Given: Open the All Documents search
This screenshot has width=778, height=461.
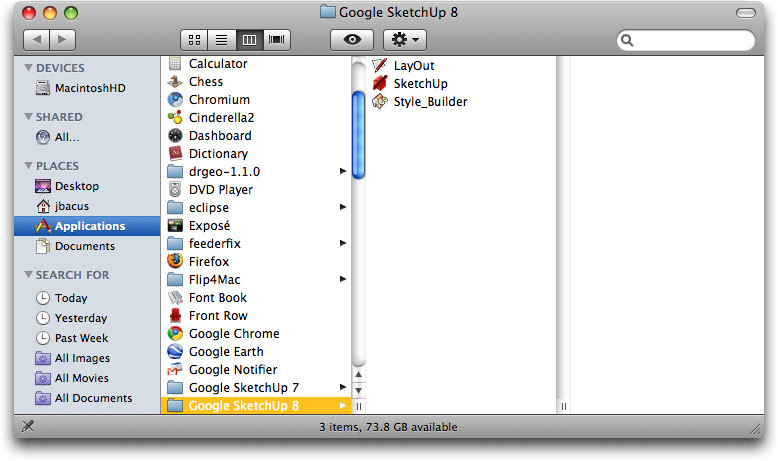Looking at the screenshot, I should click(x=84, y=398).
